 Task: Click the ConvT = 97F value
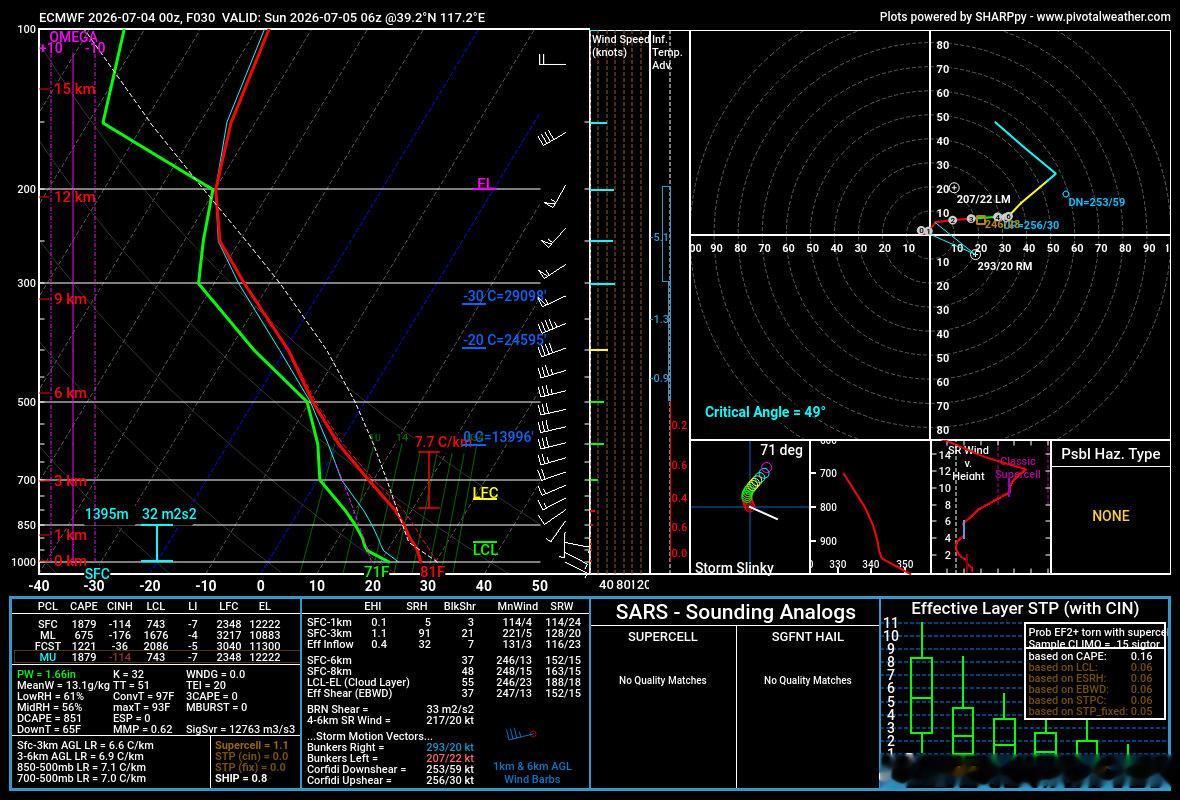tap(143, 696)
